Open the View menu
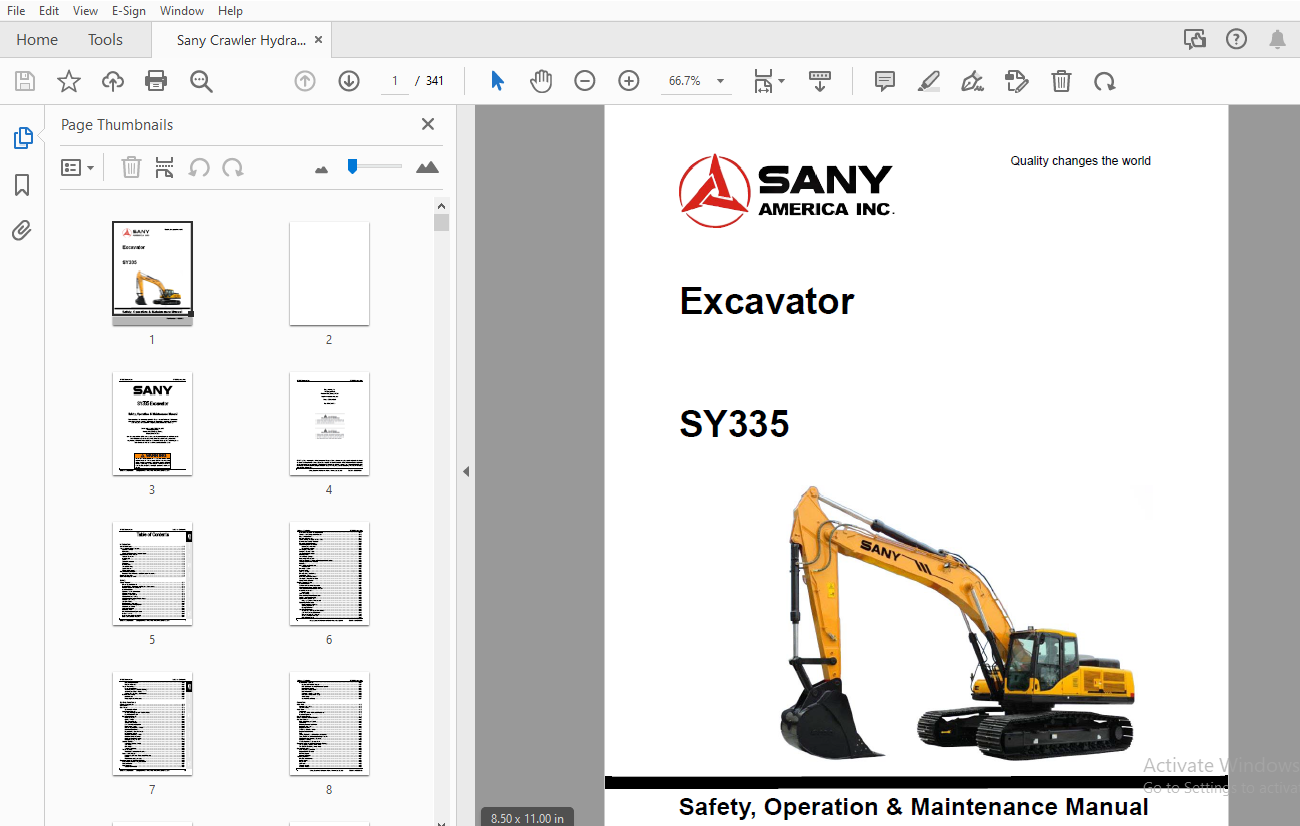 coord(86,10)
